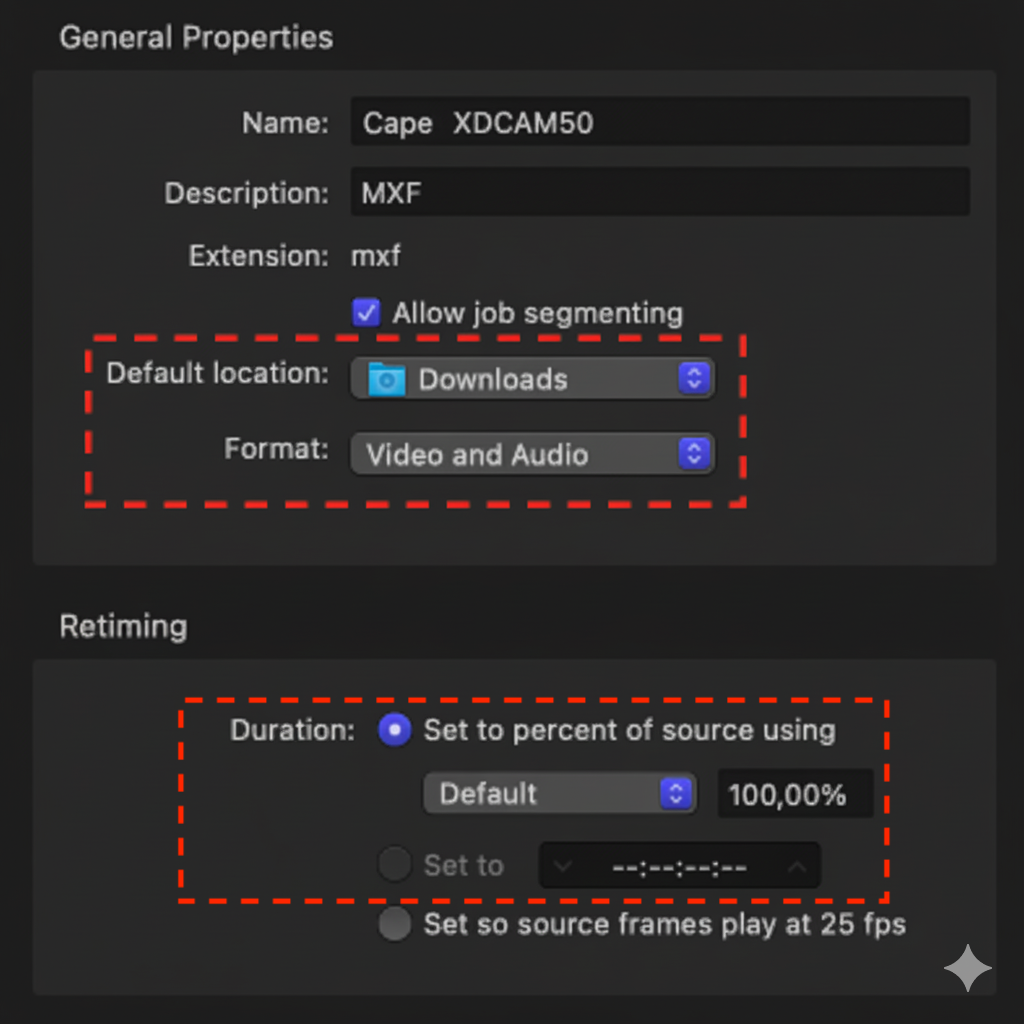The image size is (1024, 1024).
Task: Click the General Properties section heading
Action: [196, 37]
